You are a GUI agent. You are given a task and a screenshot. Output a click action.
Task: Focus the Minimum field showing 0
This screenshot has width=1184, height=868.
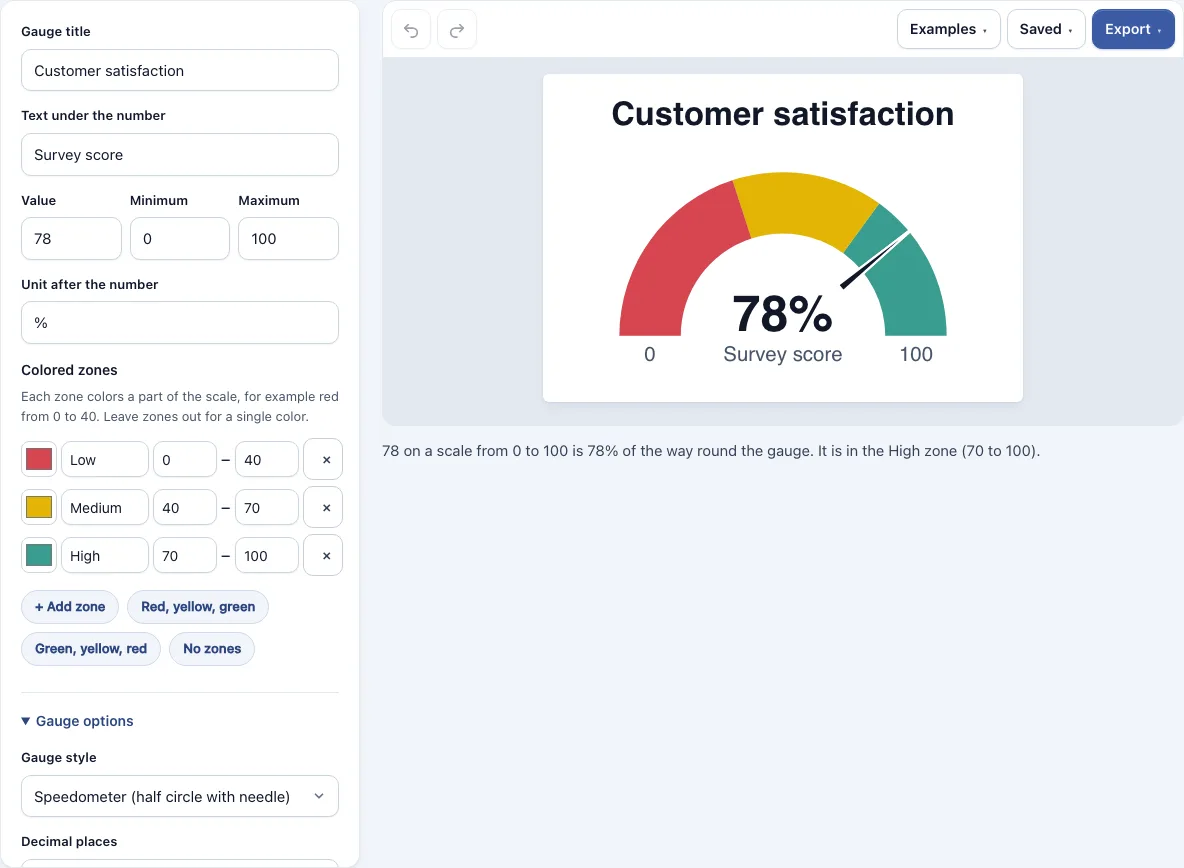[x=180, y=239]
